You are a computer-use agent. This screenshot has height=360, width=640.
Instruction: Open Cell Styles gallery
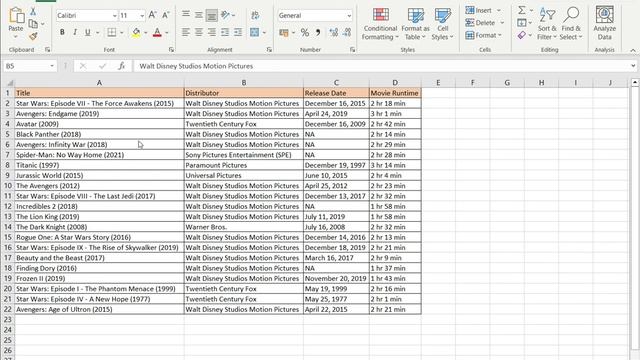442,24
